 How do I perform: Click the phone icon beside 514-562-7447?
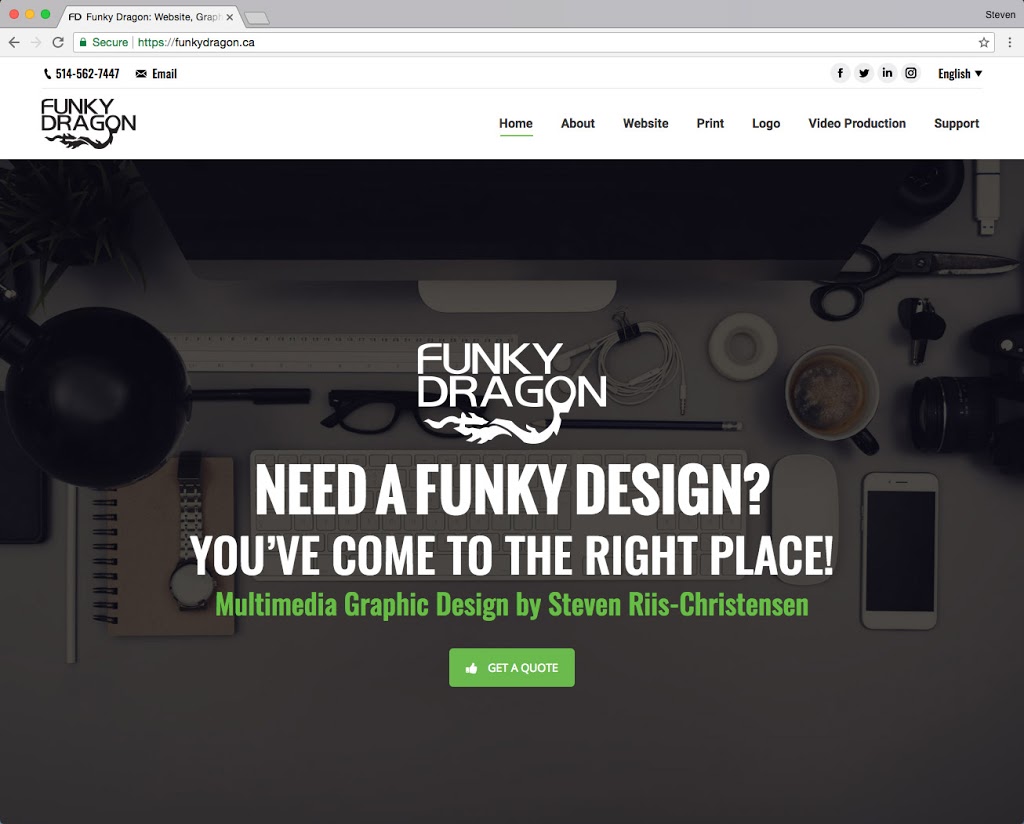click(x=47, y=74)
